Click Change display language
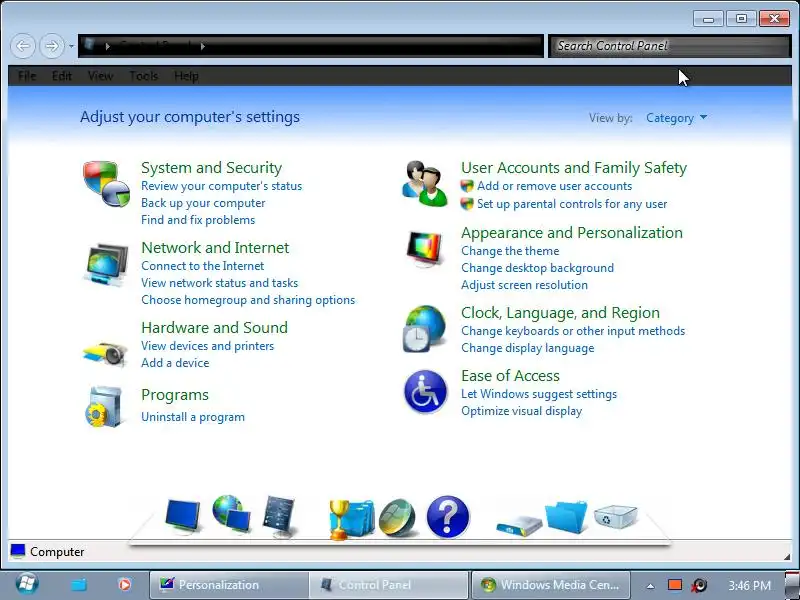This screenshot has width=800, height=600. click(528, 348)
